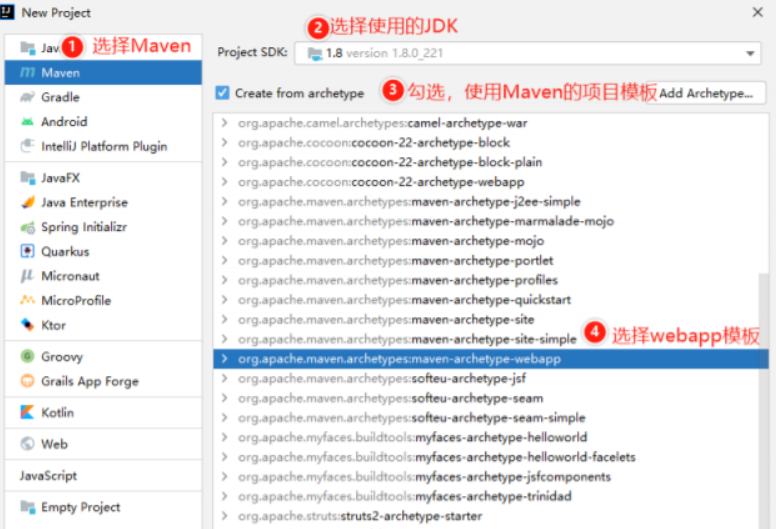Click the Kotlin K icon
Screen dimensions: 776x529
28,412
